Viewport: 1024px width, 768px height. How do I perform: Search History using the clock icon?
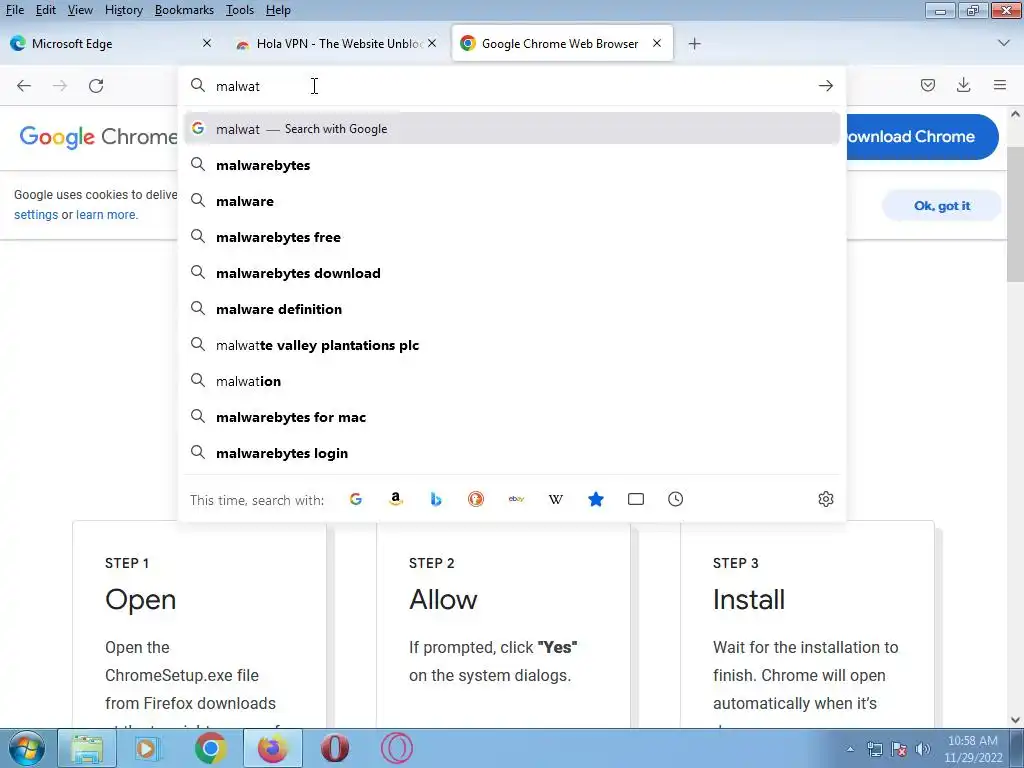pos(675,500)
